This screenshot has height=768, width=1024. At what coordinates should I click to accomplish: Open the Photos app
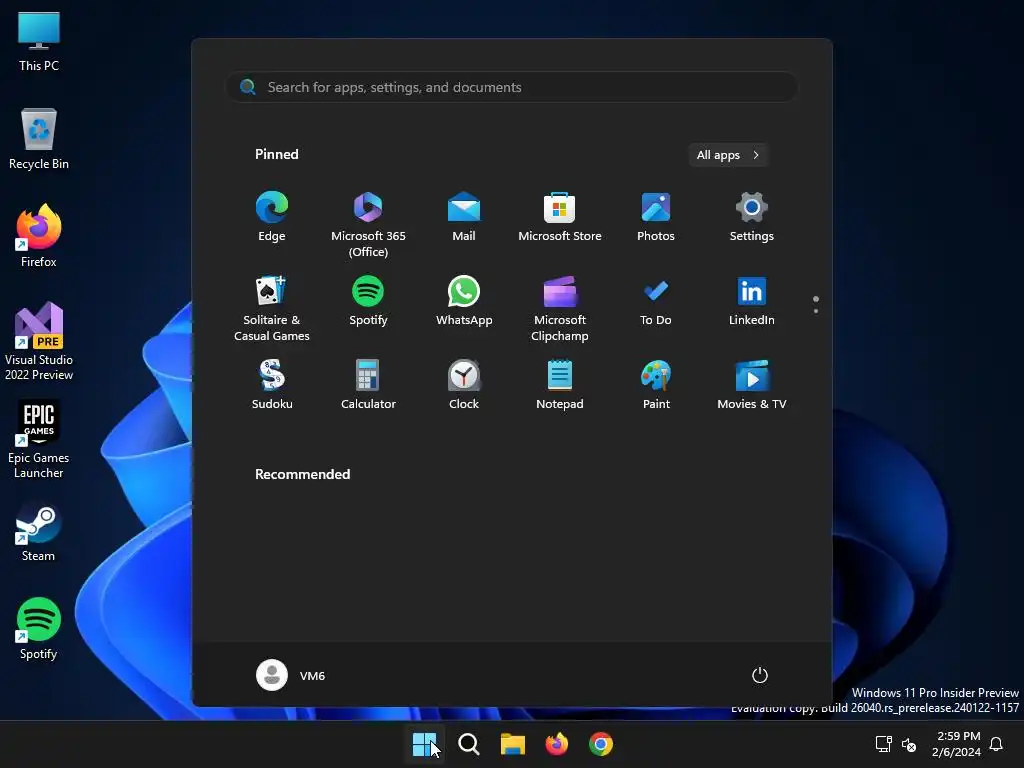click(x=656, y=217)
